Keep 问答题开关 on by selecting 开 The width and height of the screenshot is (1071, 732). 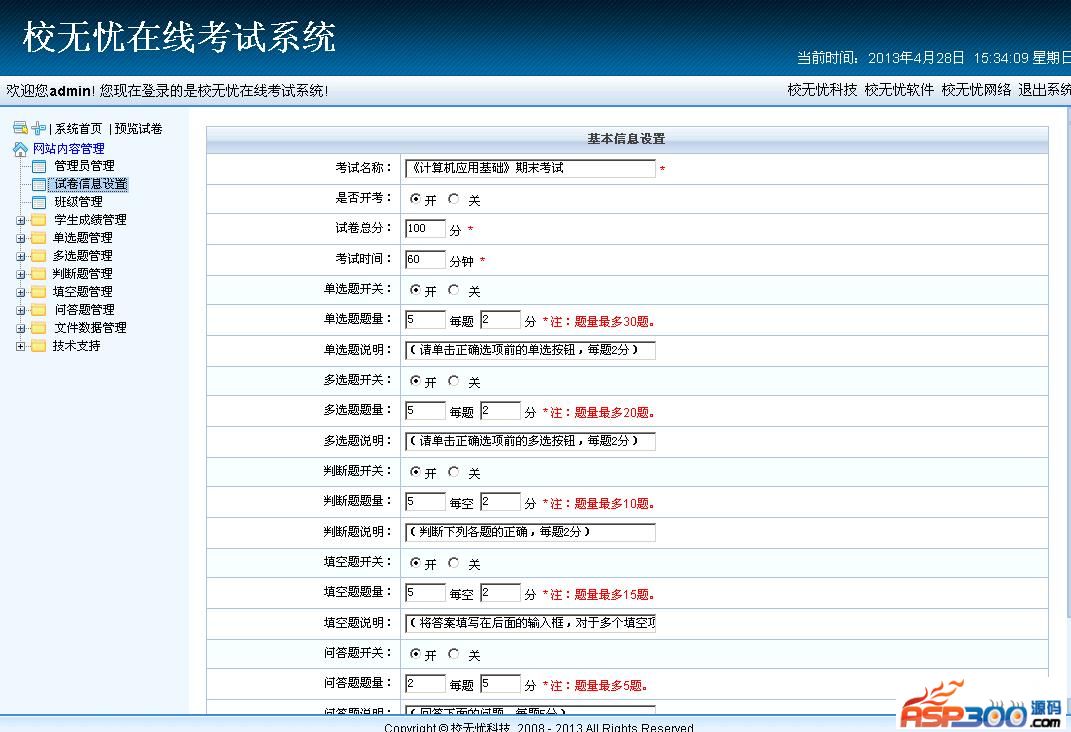pyautogui.click(x=415, y=654)
